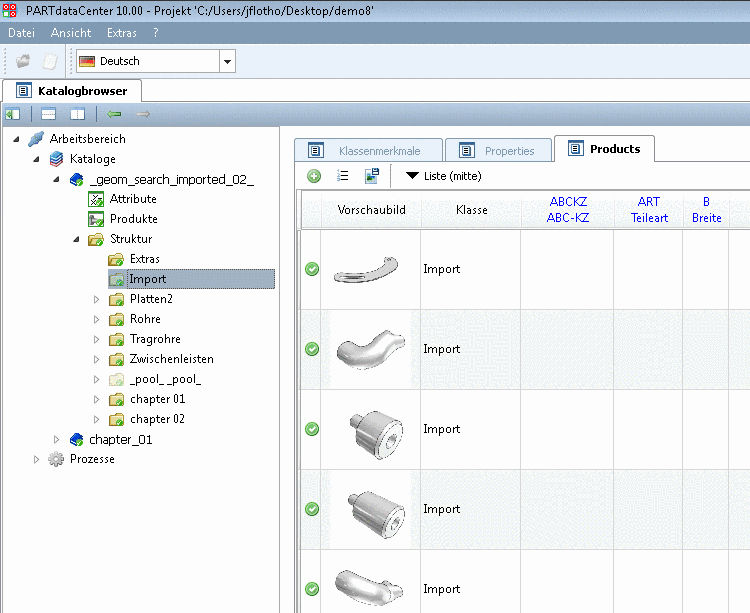Collapse the Arbeitsbereich tree node
750x613 pixels.
pos(16,139)
